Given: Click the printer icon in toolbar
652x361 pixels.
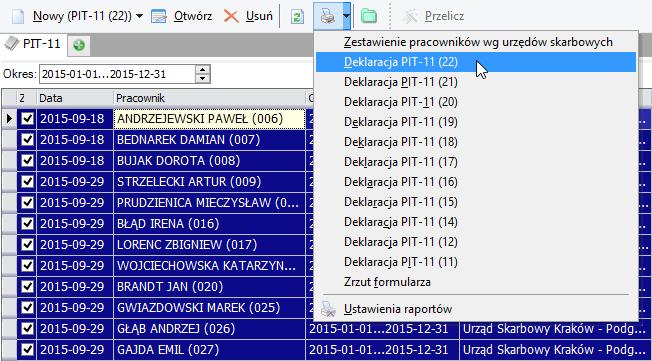Looking at the screenshot, I should coord(328,17).
